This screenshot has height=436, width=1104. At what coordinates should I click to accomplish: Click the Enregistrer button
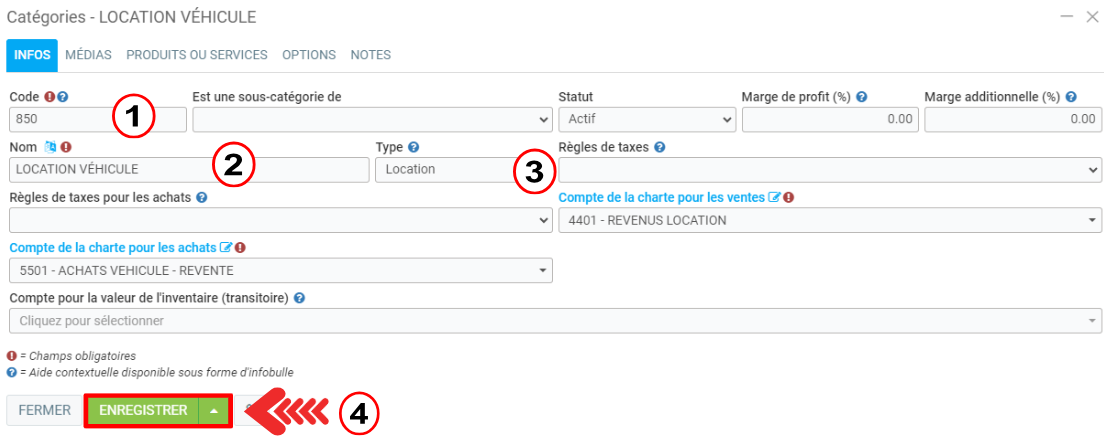pyautogui.click(x=143, y=410)
